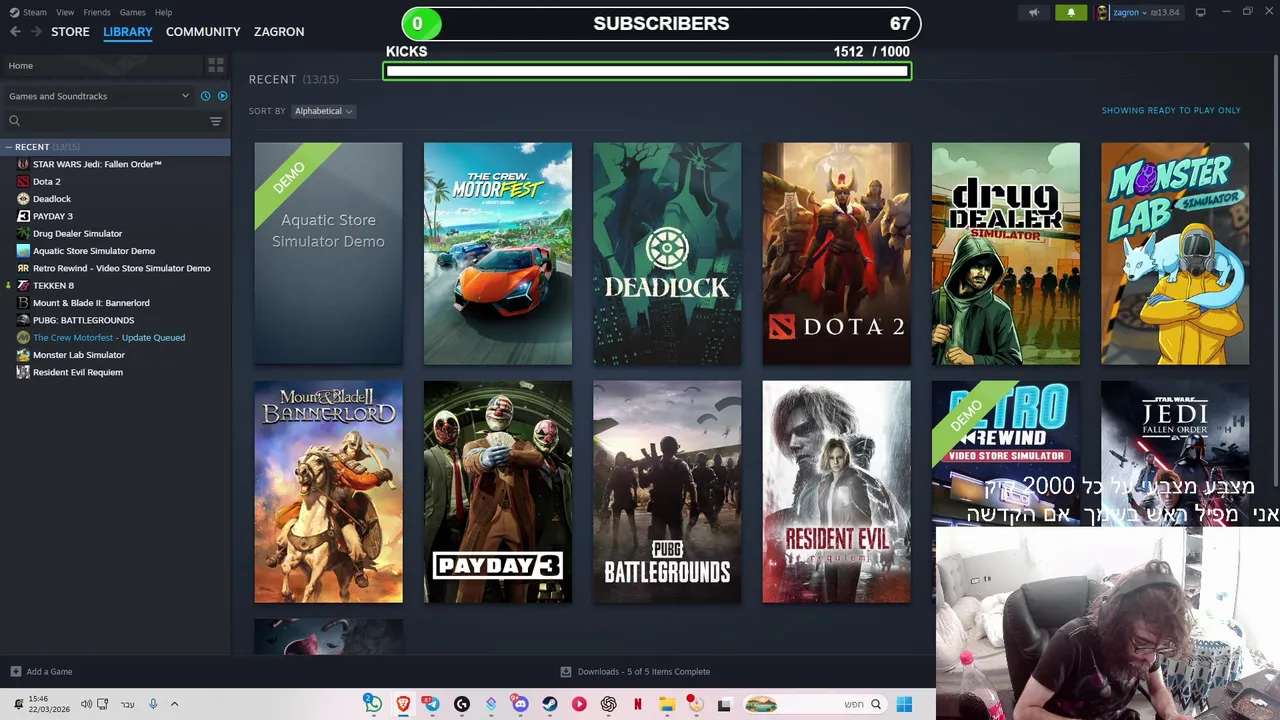Open the Bannerlord game cover
Viewport: 1280px width, 720px height.
click(328, 491)
